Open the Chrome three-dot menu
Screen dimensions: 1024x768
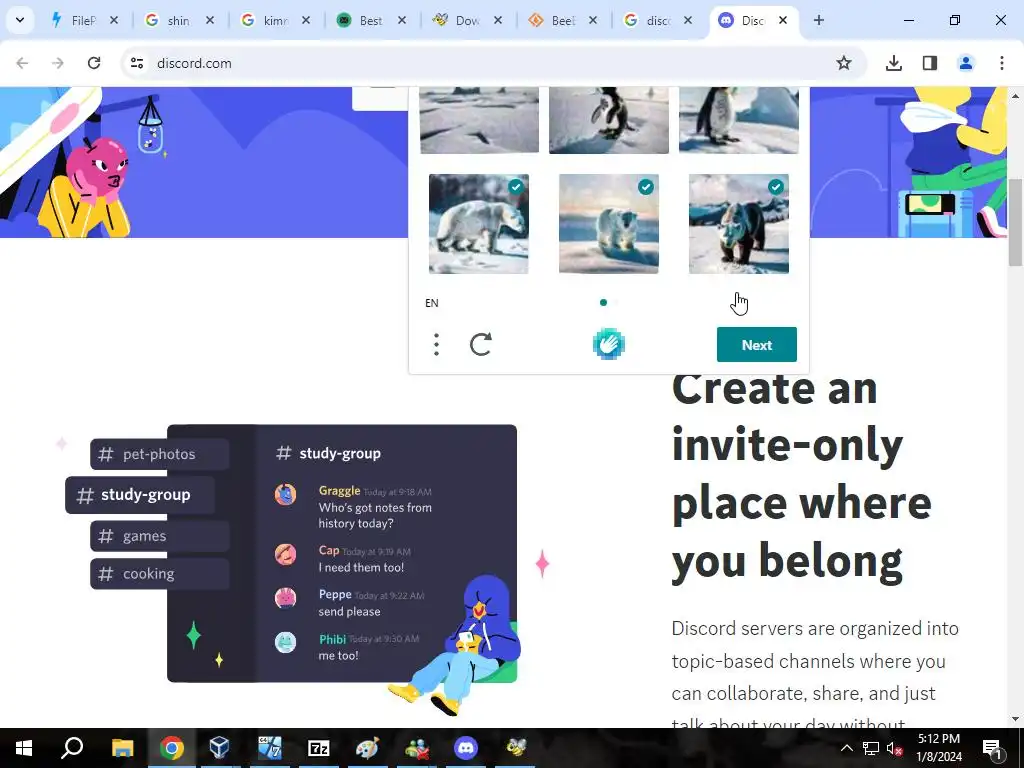click(1002, 63)
